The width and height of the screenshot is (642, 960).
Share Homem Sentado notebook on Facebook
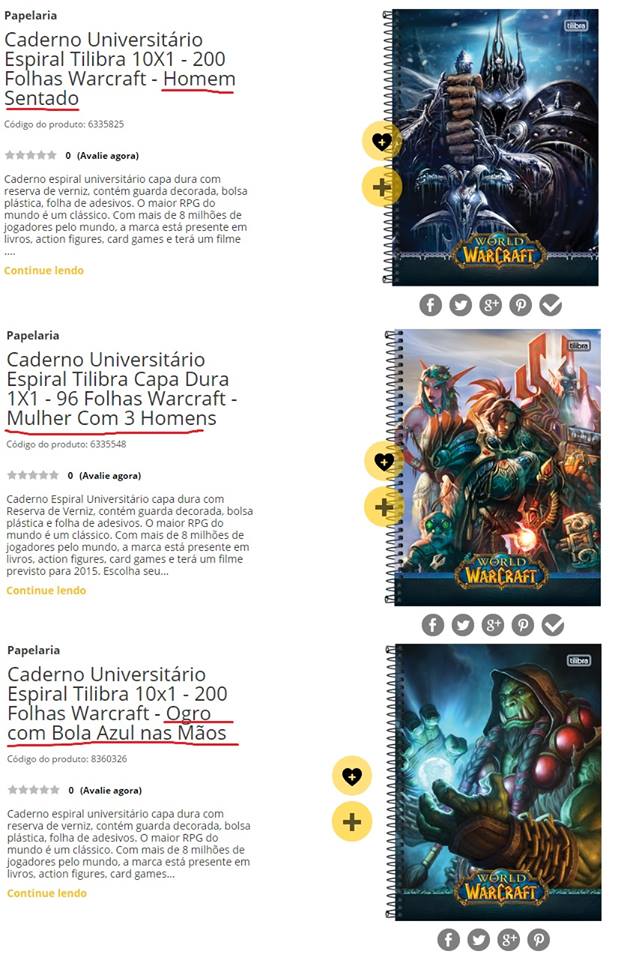(x=430, y=305)
